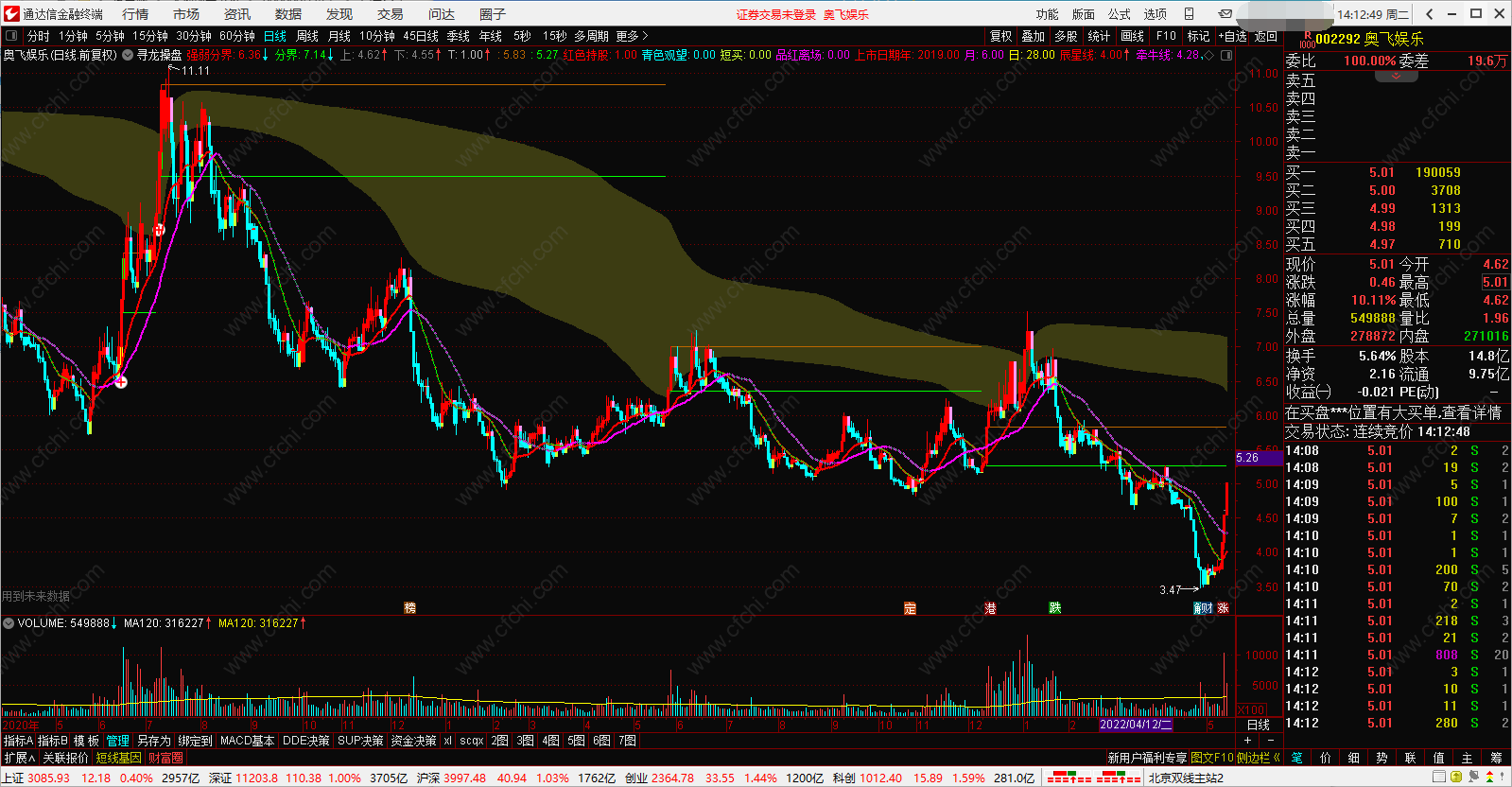Select the 周线 weekly period
Image resolution: width=1512 pixels, height=787 pixels.
coord(307,36)
